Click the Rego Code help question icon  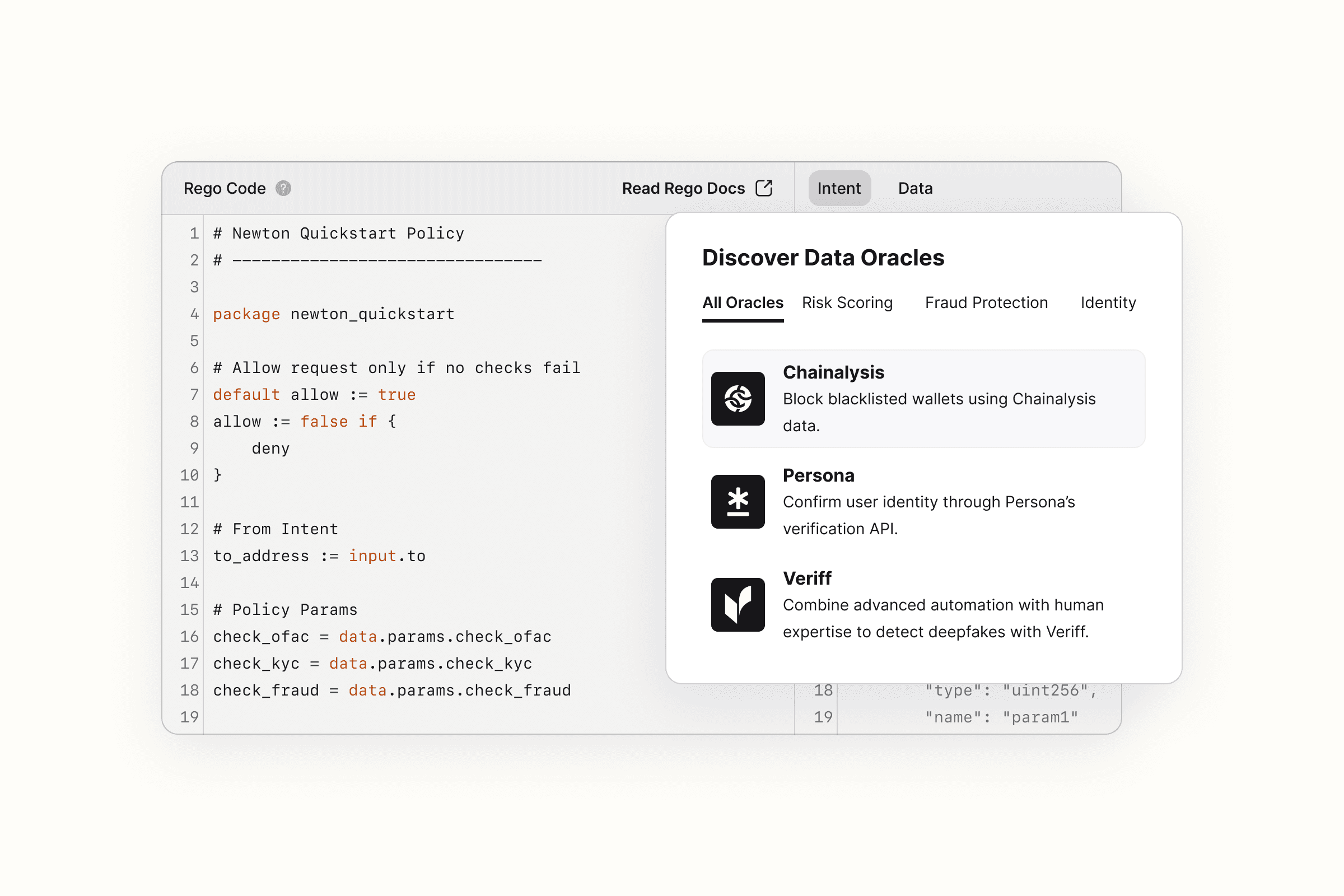(283, 188)
